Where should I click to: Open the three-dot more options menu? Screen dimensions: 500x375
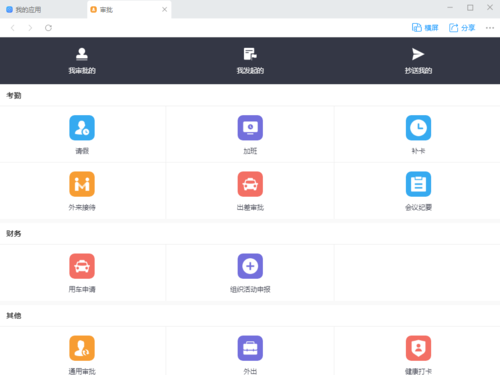[x=490, y=28]
